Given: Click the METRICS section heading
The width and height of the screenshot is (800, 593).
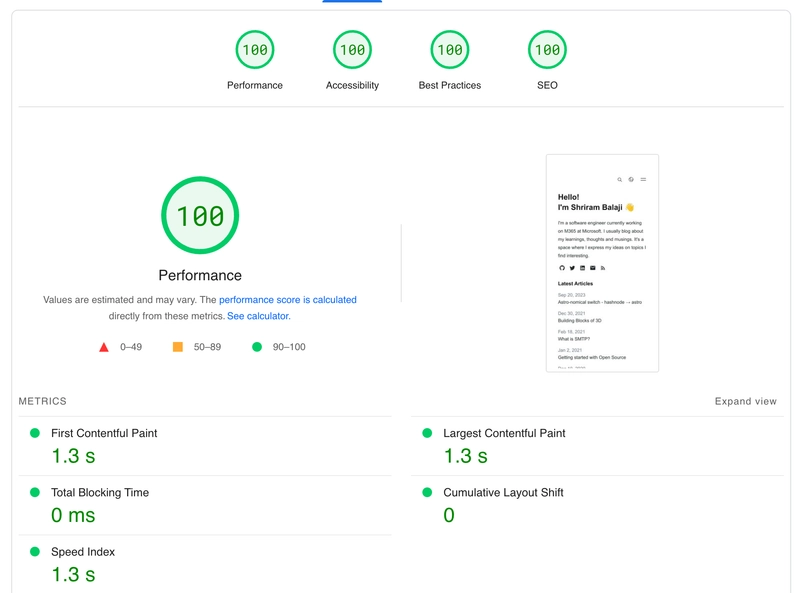Looking at the screenshot, I should [x=42, y=401].
